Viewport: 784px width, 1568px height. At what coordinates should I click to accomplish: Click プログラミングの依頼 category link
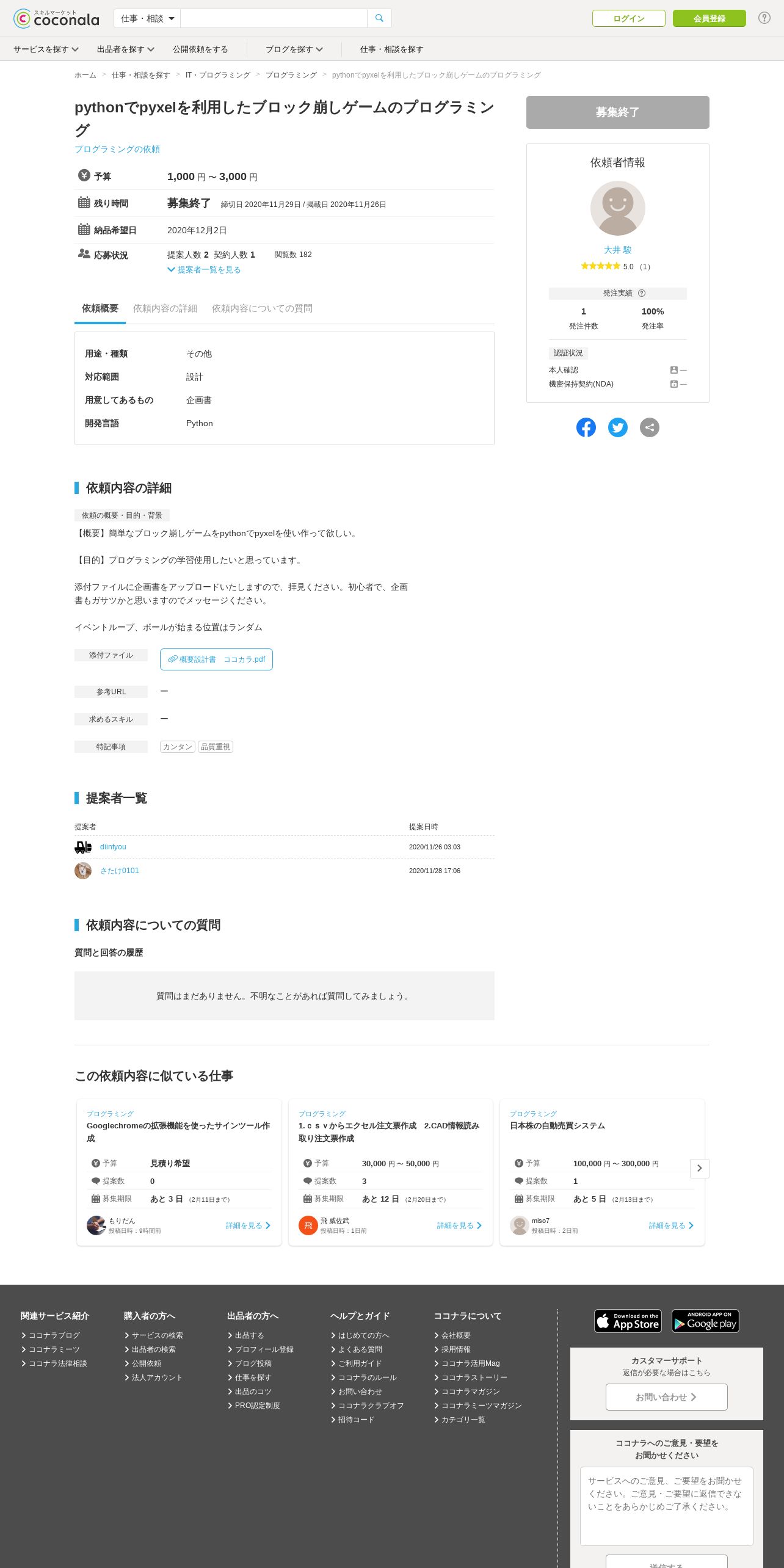[117, 149]
